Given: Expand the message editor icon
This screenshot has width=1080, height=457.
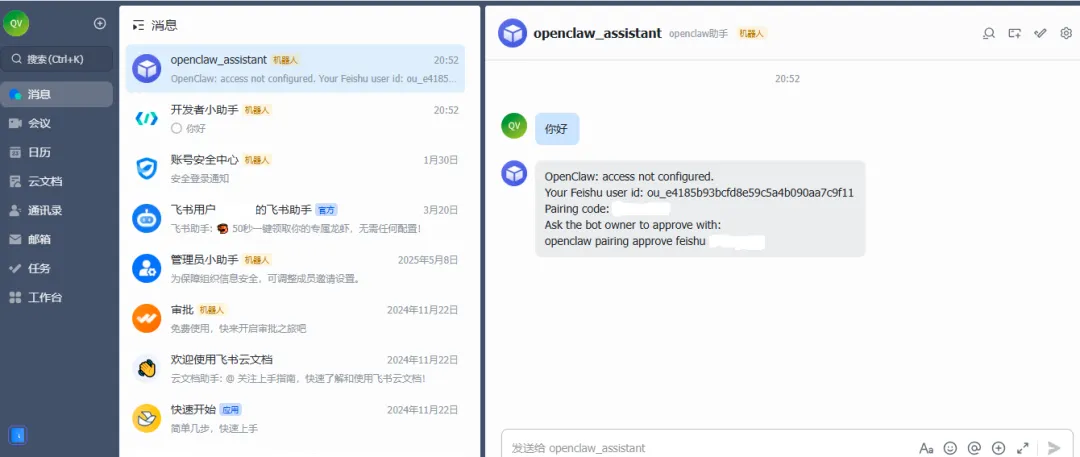Looking at the screenshot, I should (x=1022, y=448).
